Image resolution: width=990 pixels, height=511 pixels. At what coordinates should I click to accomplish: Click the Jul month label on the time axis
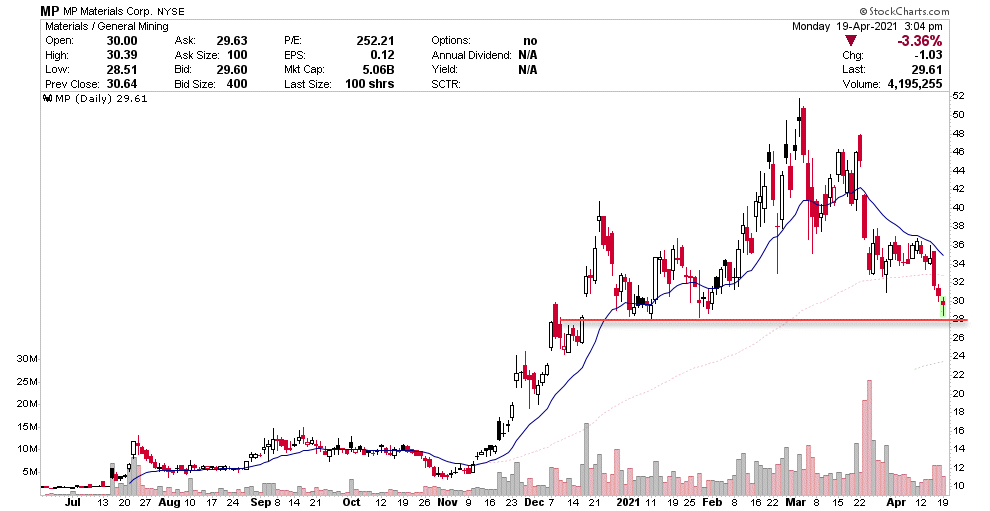73,503
